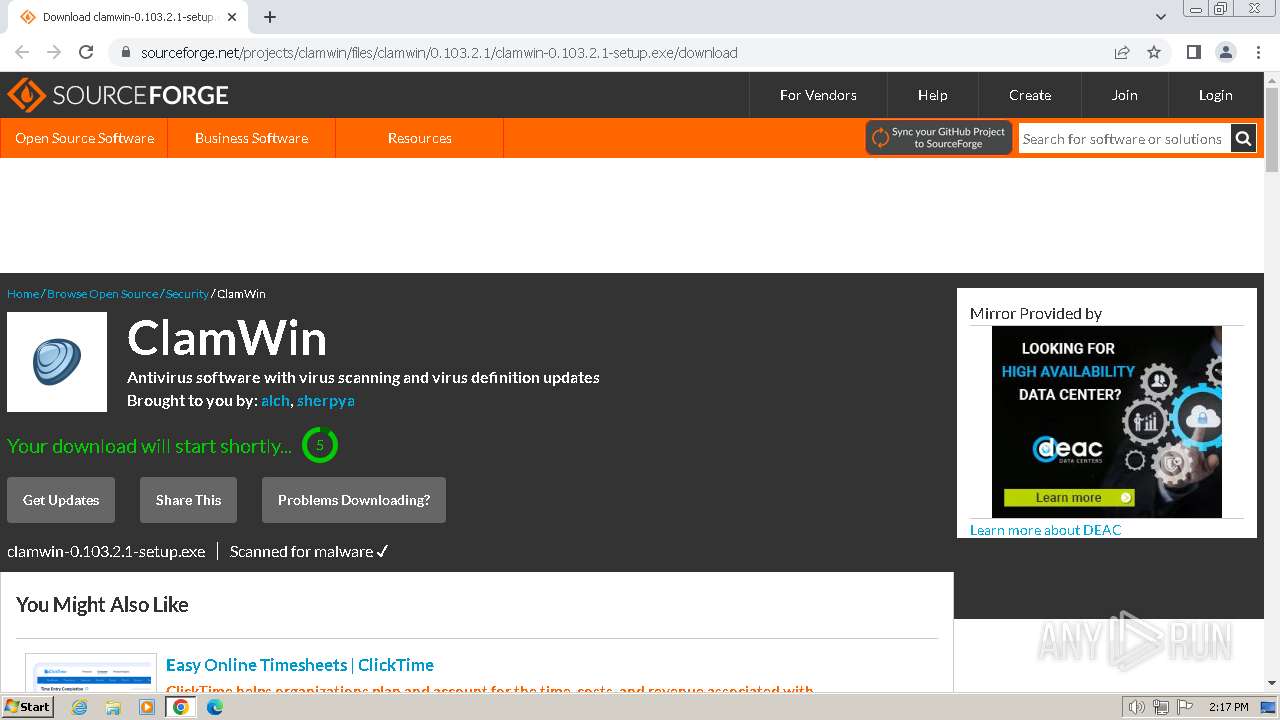Open the Help menu item

click(932, 95)
